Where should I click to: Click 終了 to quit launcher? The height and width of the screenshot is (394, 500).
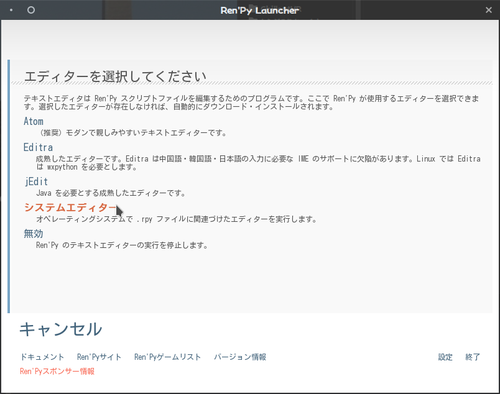473,357
